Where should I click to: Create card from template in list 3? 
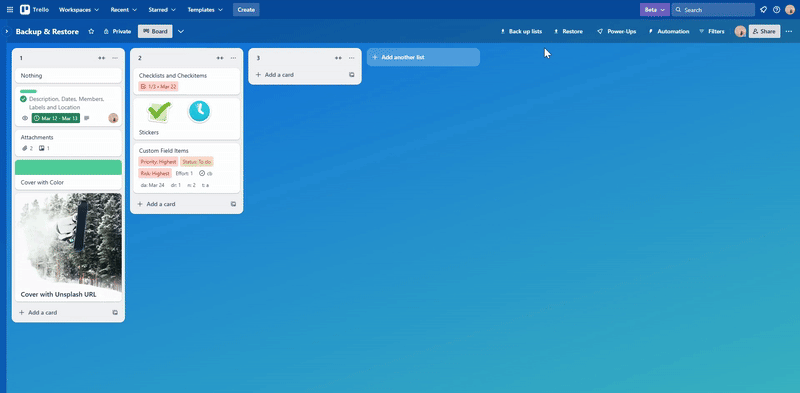coord(352,75)
